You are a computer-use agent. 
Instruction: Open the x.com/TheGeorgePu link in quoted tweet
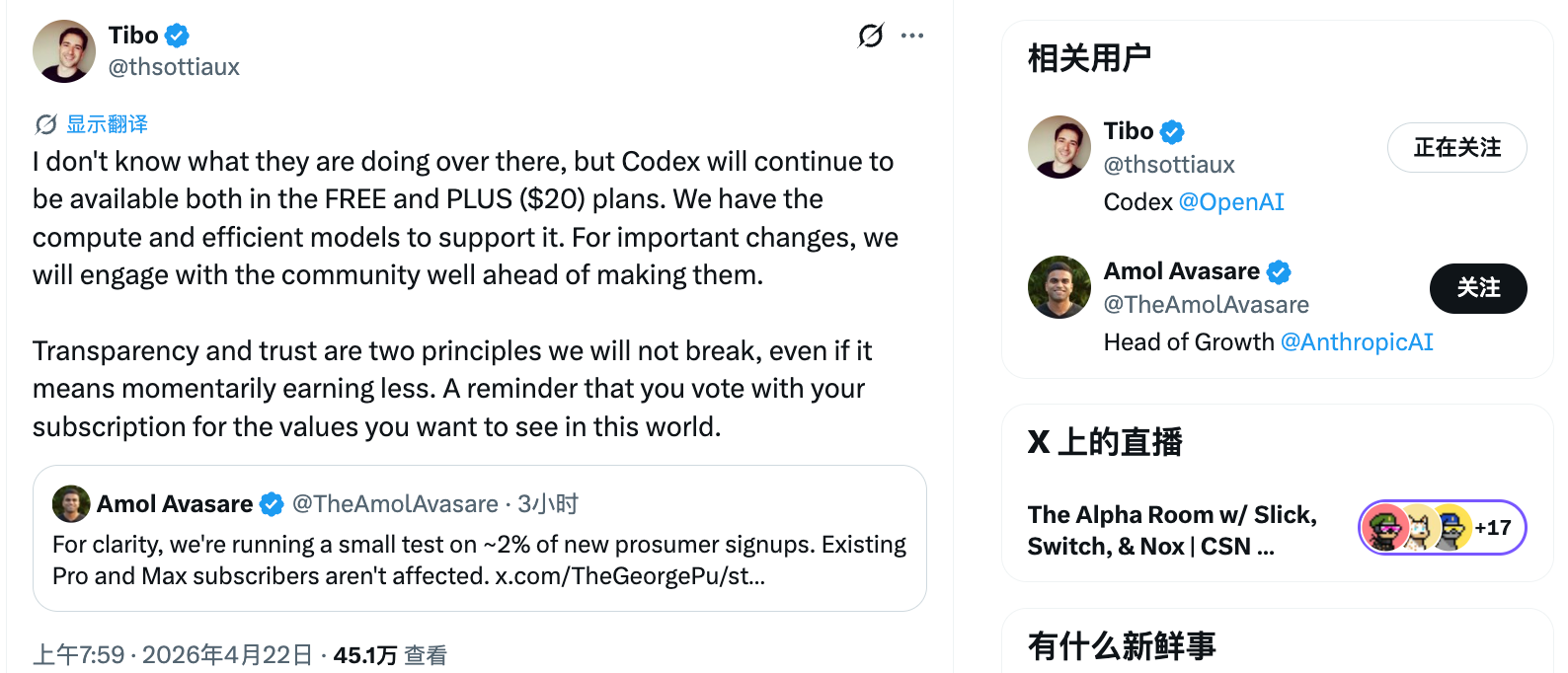pos(630,576)
